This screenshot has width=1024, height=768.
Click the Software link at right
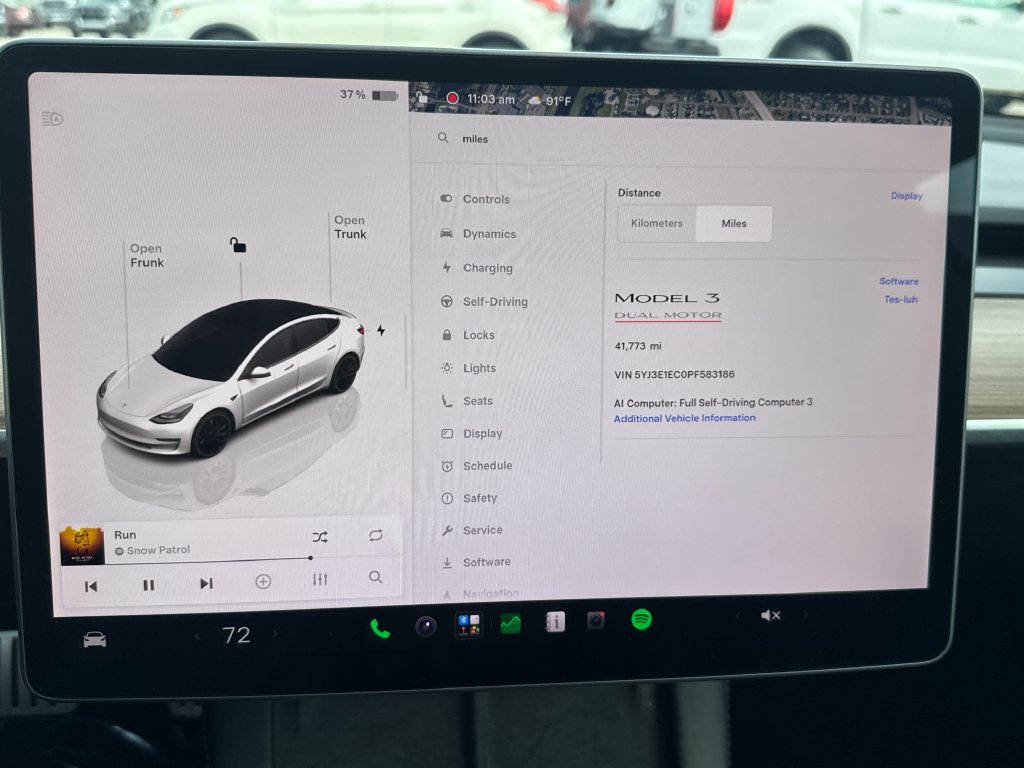pos(899,281)
